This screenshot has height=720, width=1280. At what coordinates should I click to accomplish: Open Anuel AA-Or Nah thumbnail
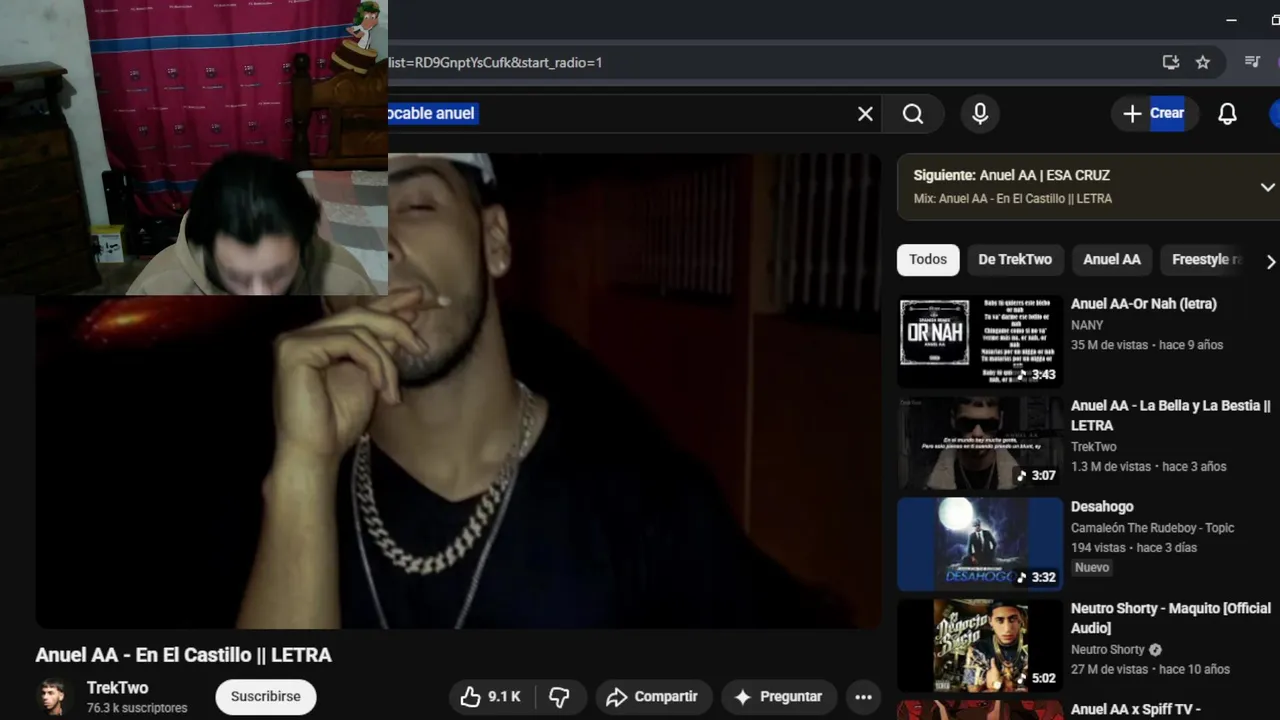(x=980, y=341)
